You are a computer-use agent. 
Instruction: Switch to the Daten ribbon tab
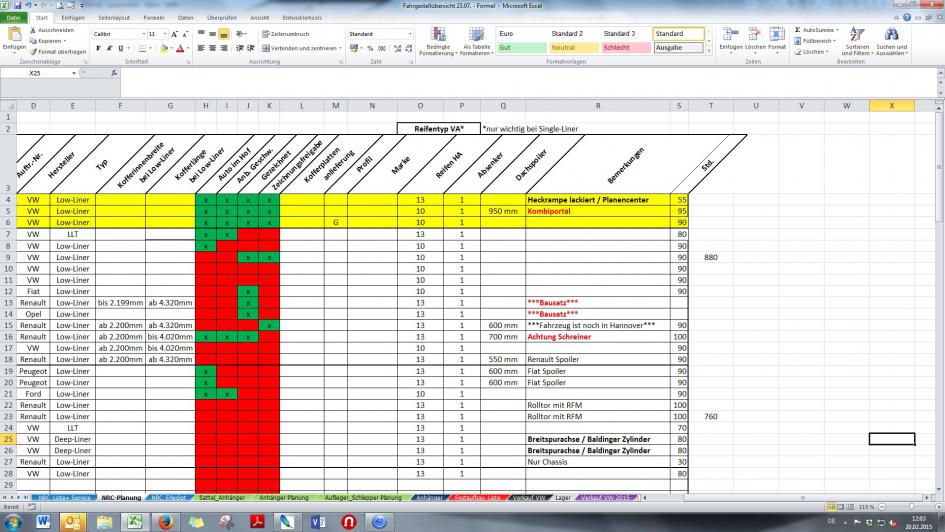(186, 18)
